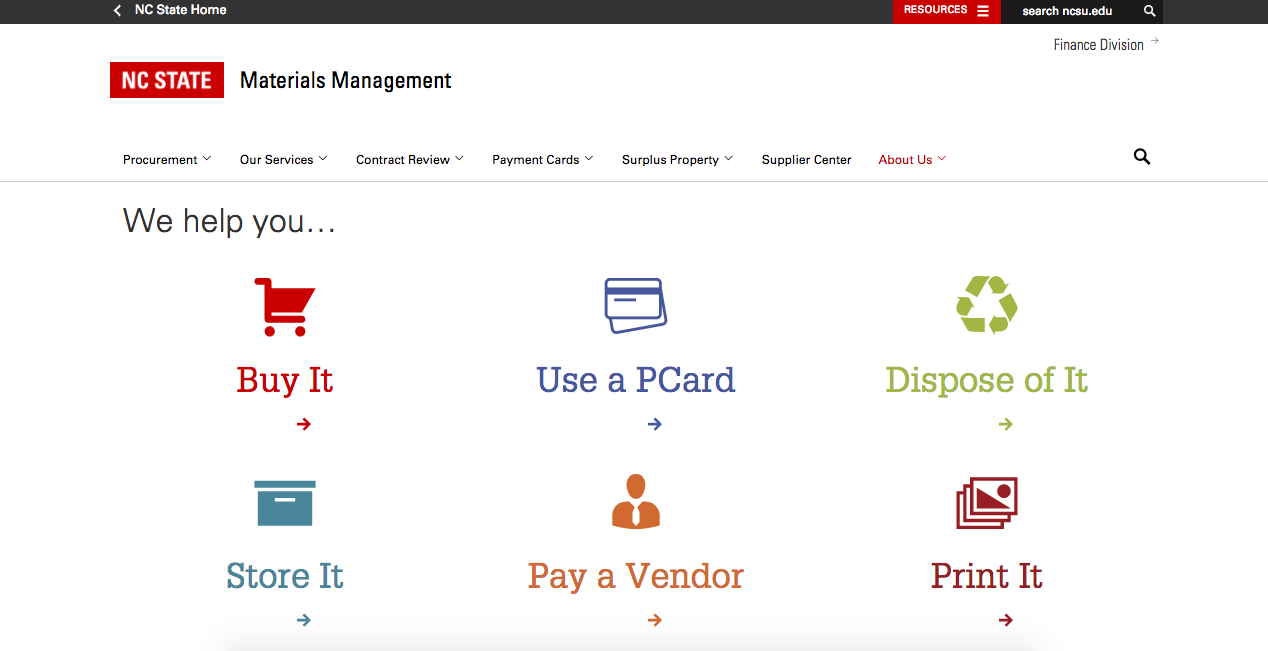This screenshot has width=1268, height=651.
Task: Click the red shopping cart icon
Action: pos(285,306)
